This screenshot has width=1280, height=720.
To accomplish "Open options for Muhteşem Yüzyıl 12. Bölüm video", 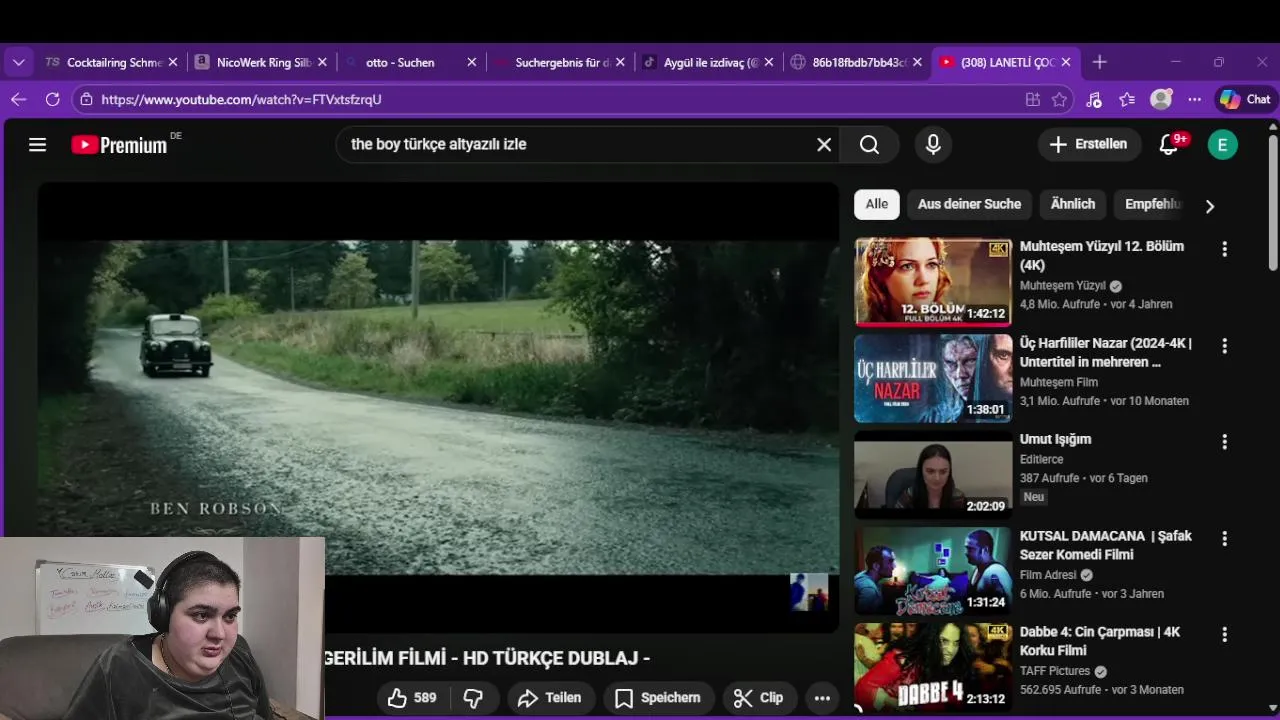I will point(1224,249).
